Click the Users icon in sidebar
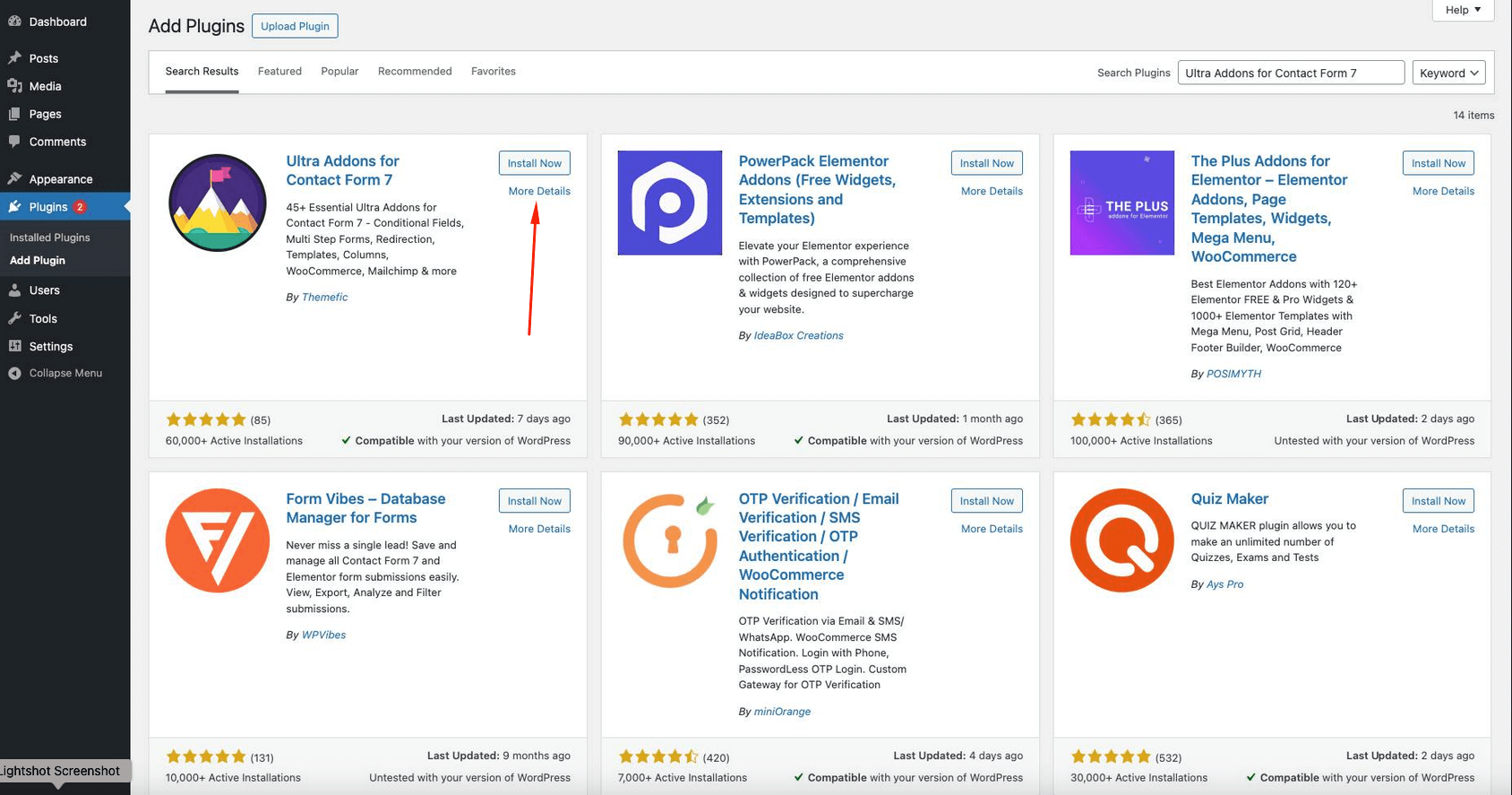Image resolution: width=1512 pixels, height=795 pixels. click(14, 290)
